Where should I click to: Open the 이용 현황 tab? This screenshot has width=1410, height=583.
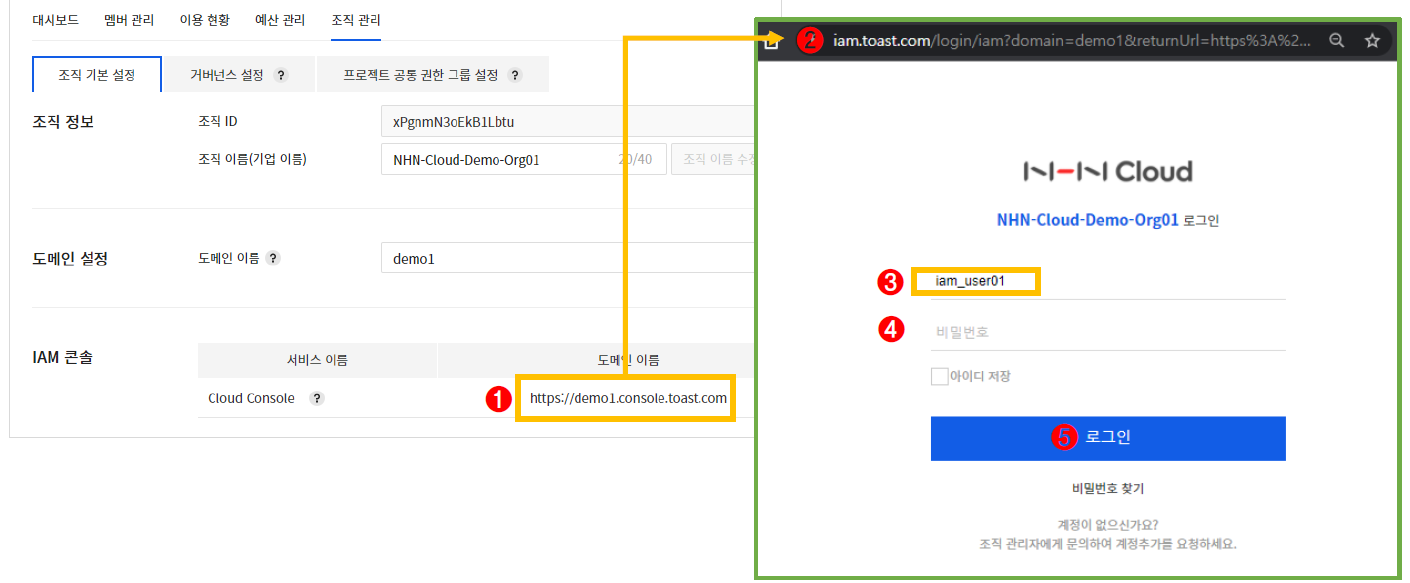point(204,20)
